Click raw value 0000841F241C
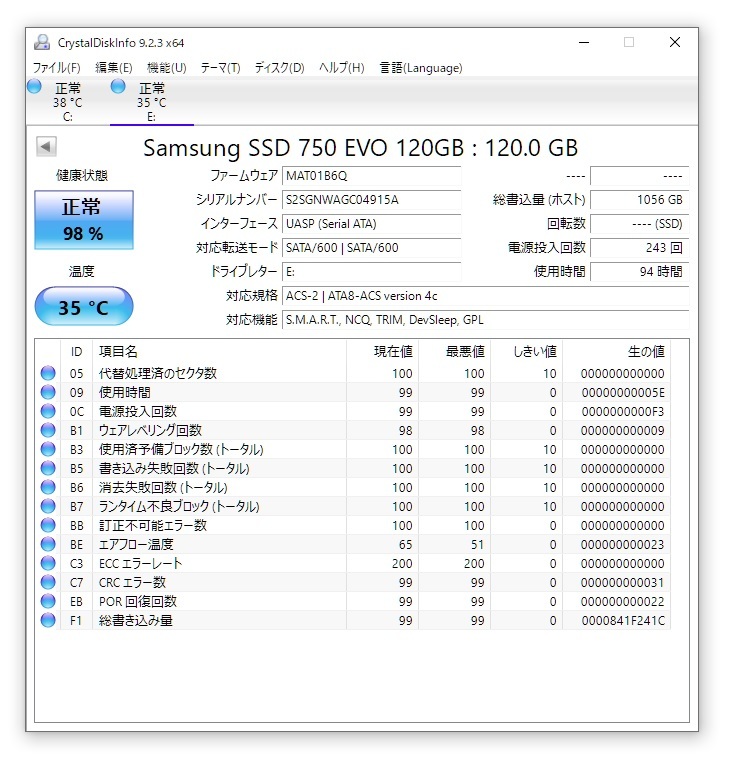The width and height of the screenshot is (732, 780). (623, 620)
